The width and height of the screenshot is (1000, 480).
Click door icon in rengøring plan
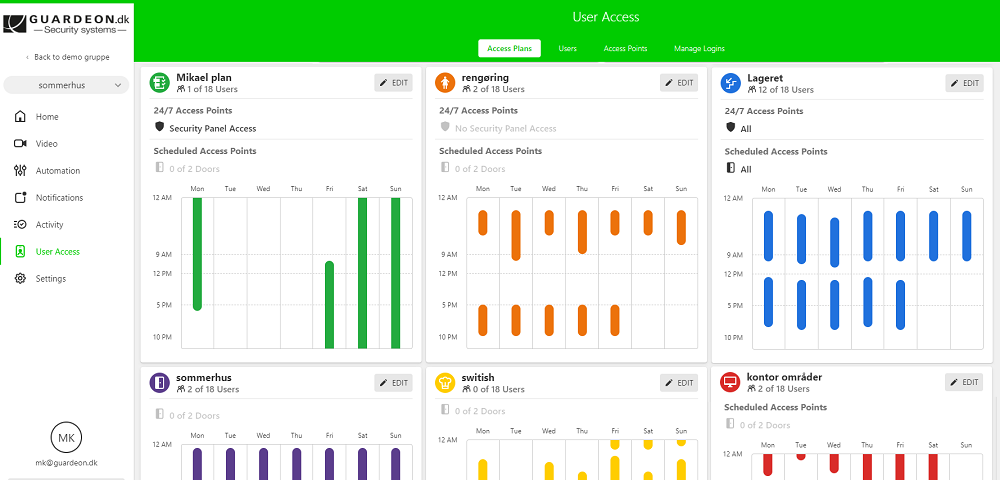pyautogui.click(x=445, y=167)
